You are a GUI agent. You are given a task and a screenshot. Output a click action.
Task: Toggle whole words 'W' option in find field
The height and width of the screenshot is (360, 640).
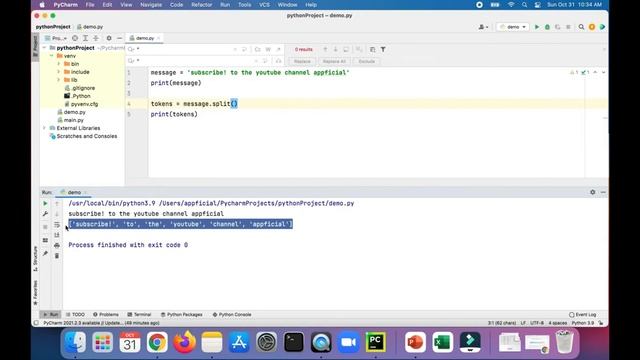click(268, 49)
